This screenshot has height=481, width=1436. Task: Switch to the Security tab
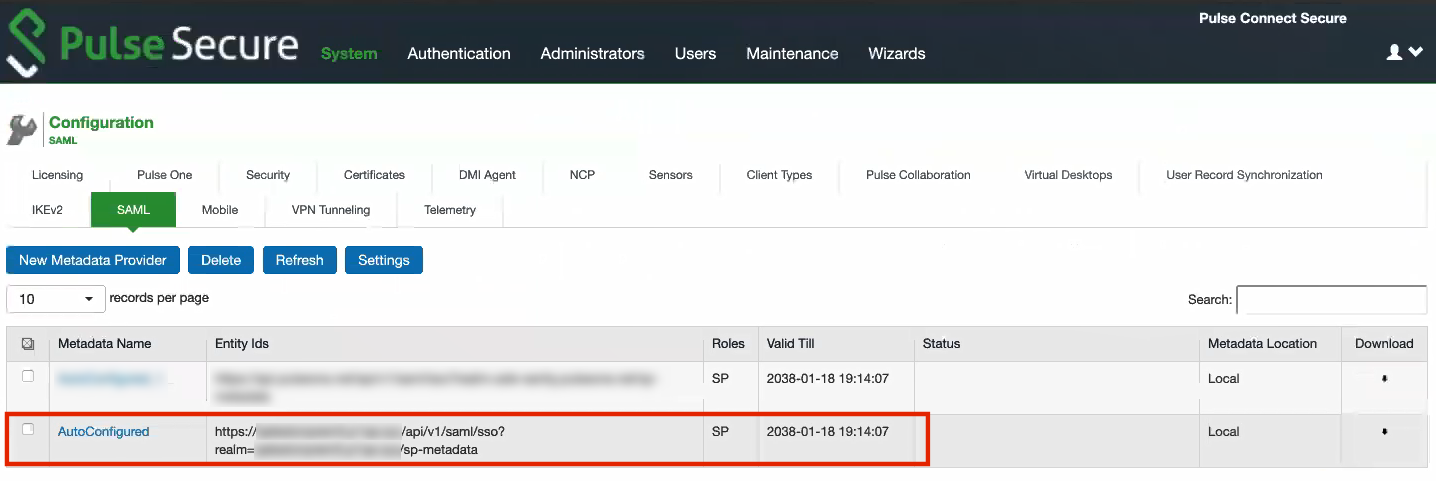tap(268, 175)
